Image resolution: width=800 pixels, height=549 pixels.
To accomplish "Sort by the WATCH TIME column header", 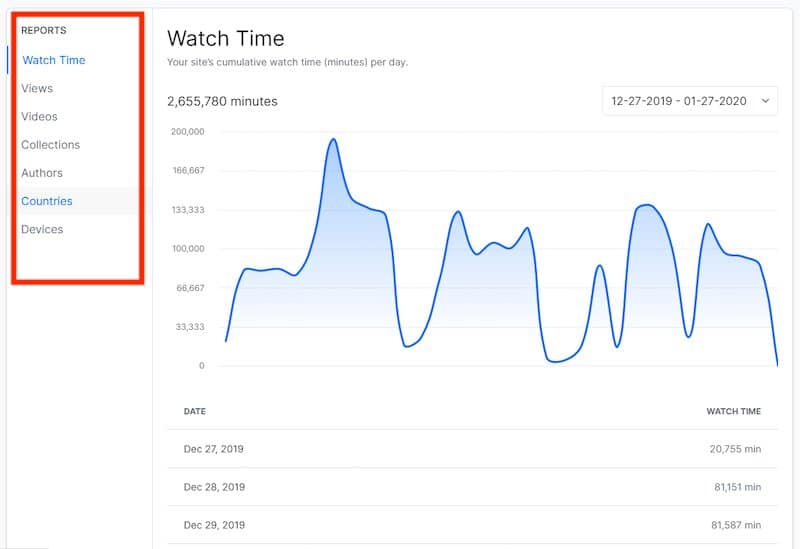I will (733, 411).
